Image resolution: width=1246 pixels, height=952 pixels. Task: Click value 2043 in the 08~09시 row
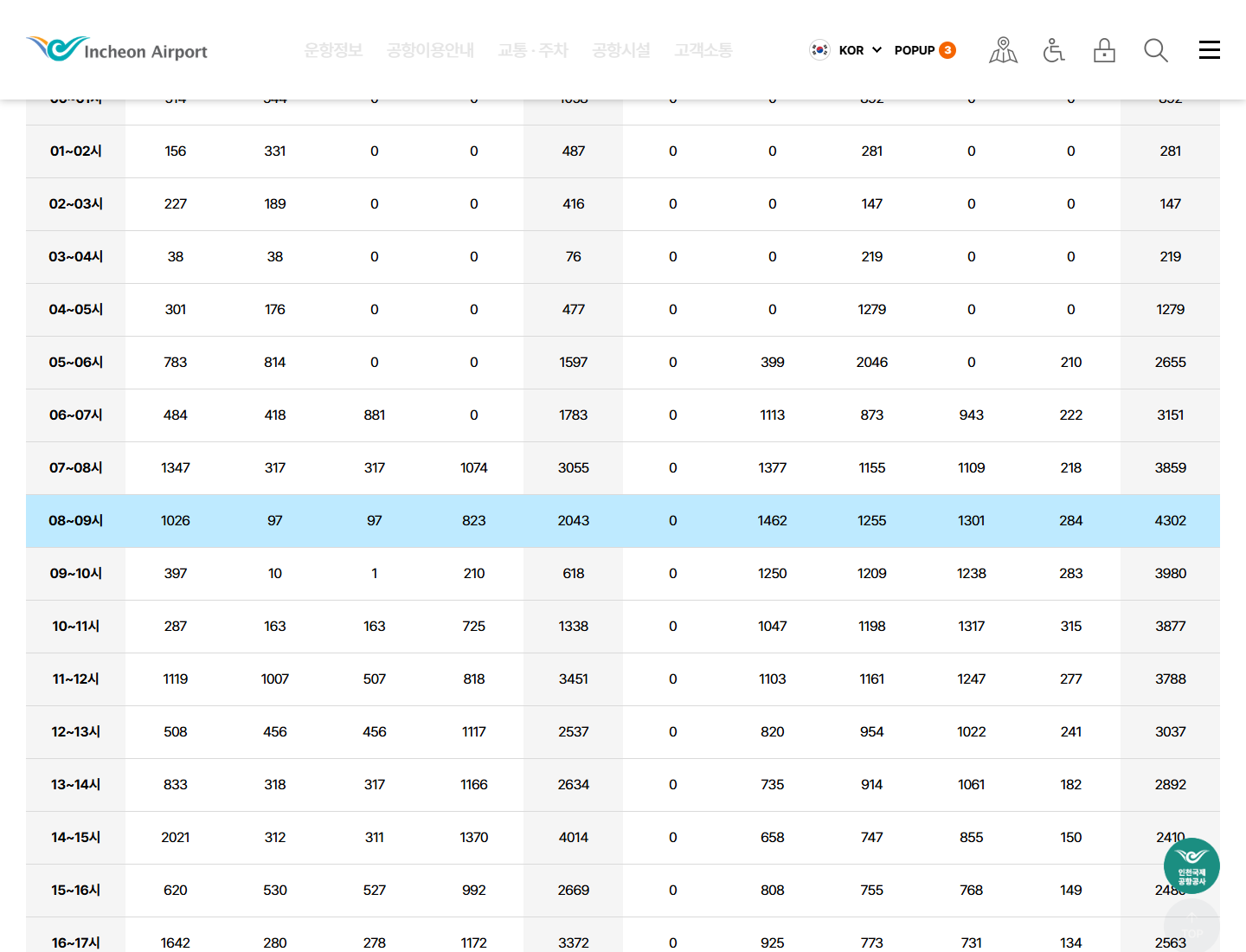click(x=574, y=521)
